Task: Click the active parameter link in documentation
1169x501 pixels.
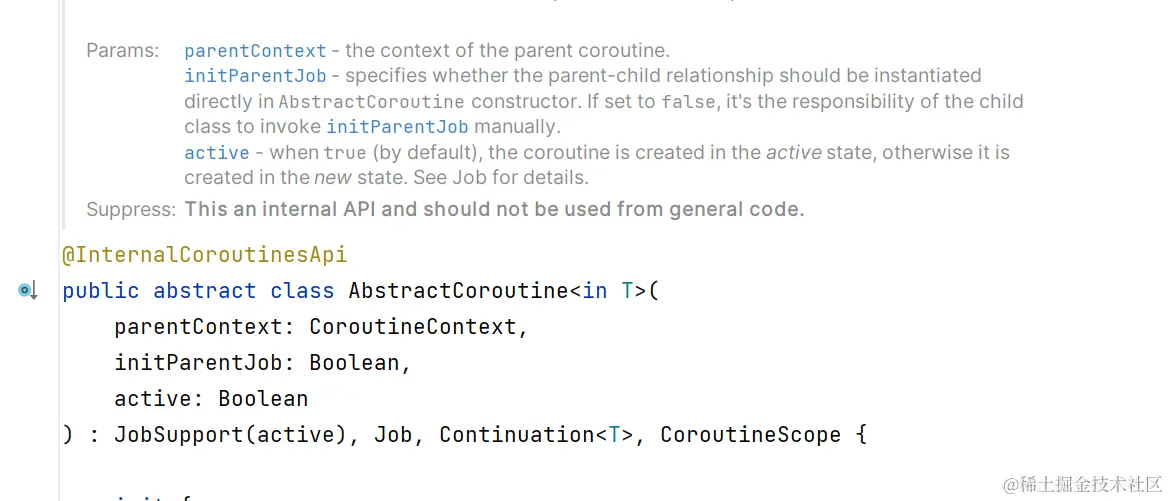Action: (x=216, y=153)
